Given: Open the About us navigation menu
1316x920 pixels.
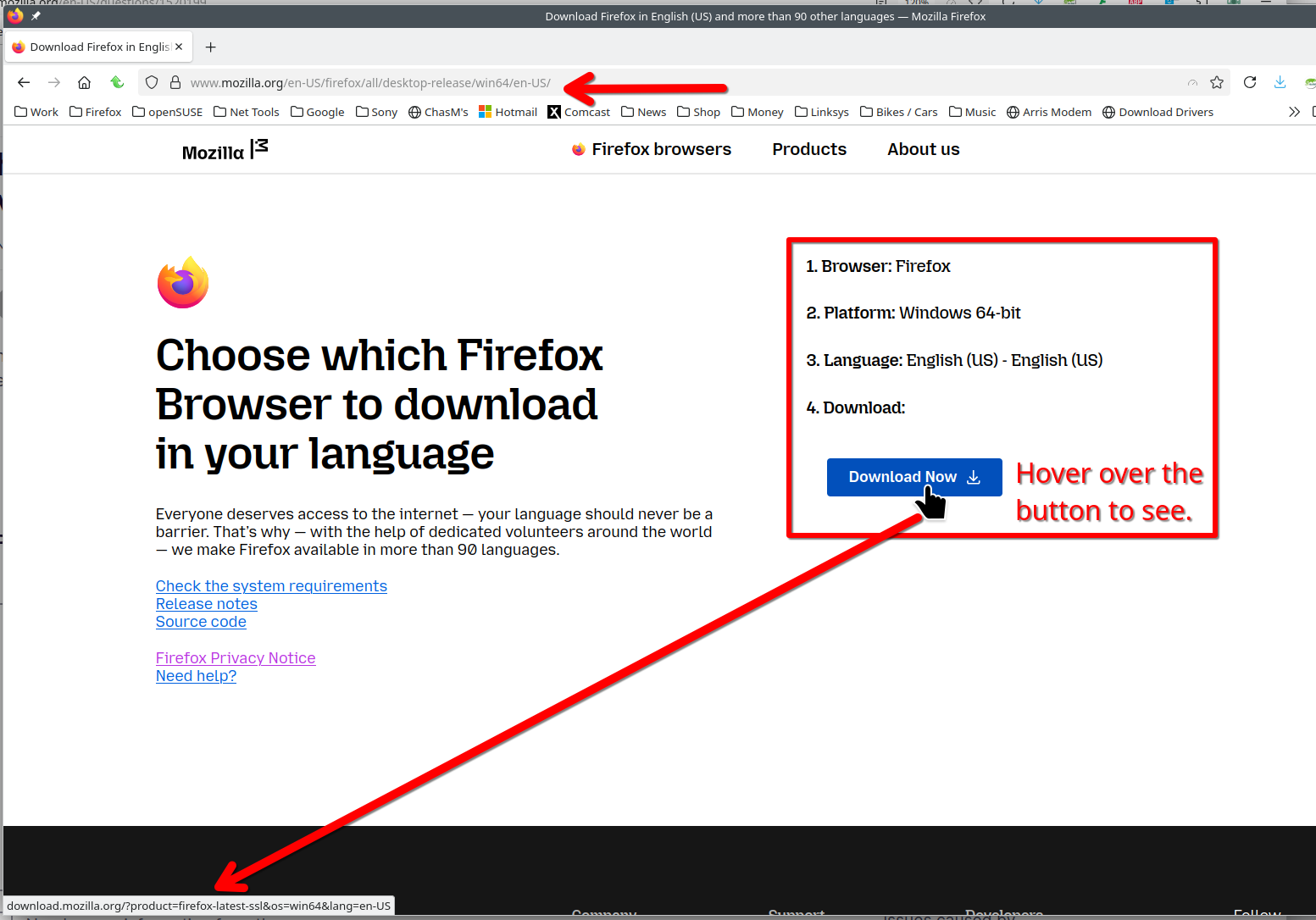Looking at the screenshot, I should [924, 149].
